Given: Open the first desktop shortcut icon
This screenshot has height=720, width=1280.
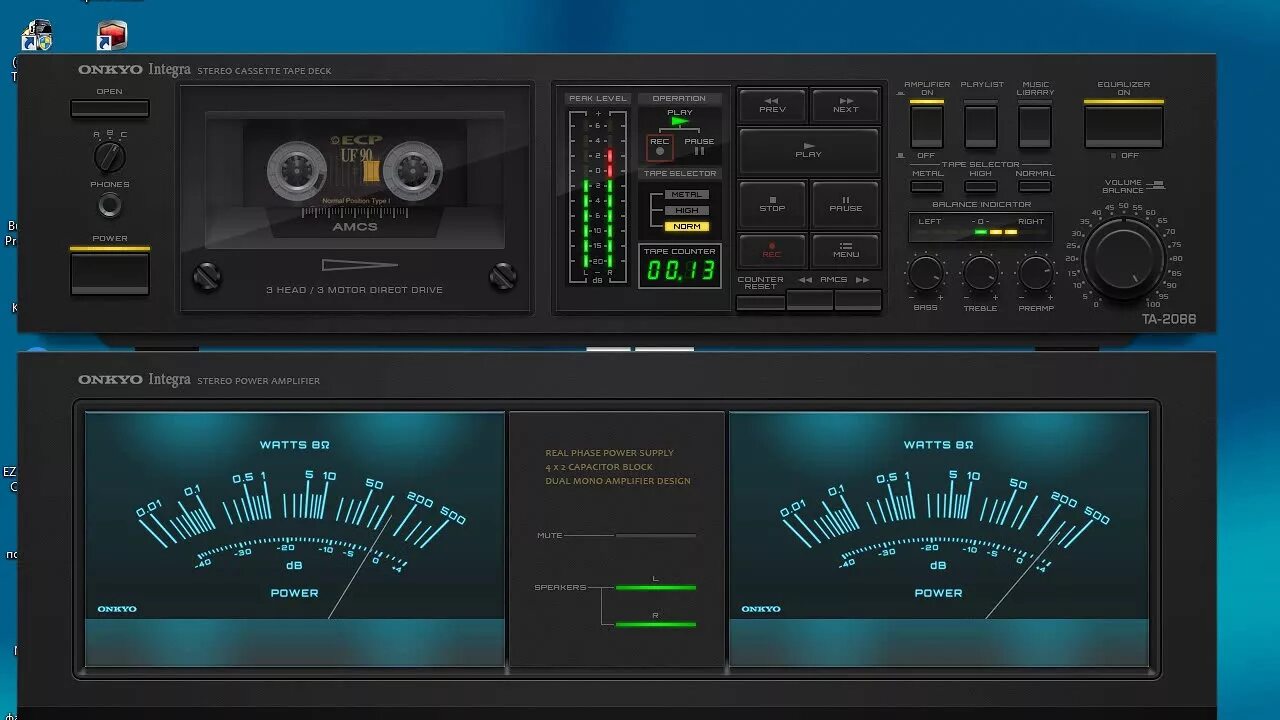Looking at the screenshot, I should click(37, 36).
